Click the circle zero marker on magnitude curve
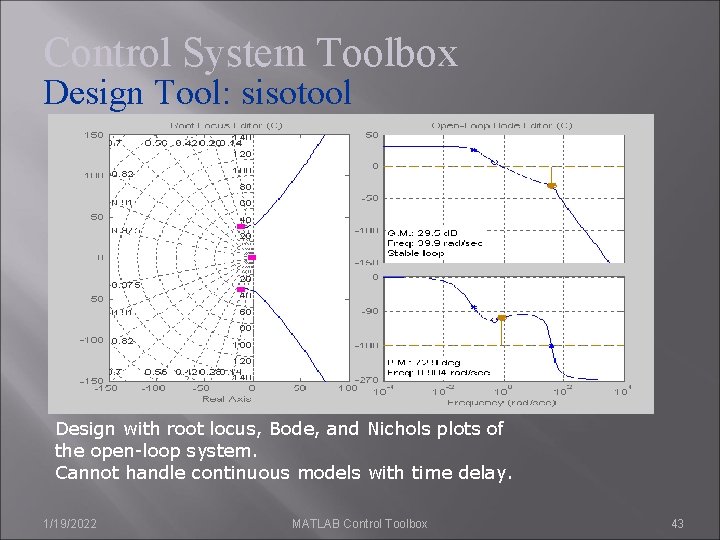 pyautogui.click(x=494, y=162)
